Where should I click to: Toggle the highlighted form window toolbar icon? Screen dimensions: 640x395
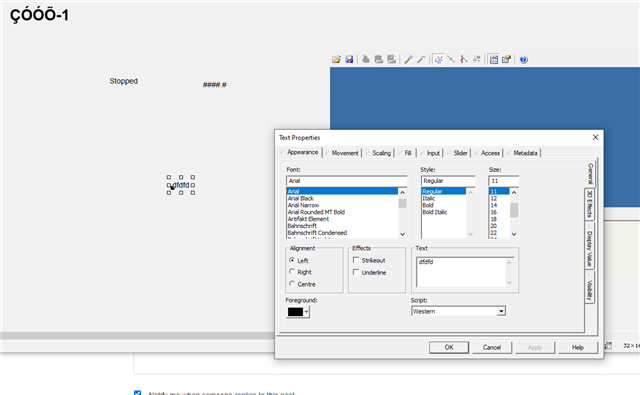point(494,60)
